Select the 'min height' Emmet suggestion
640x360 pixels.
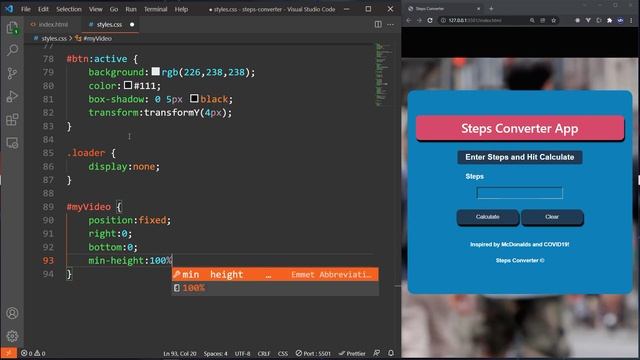click(275, 274)
